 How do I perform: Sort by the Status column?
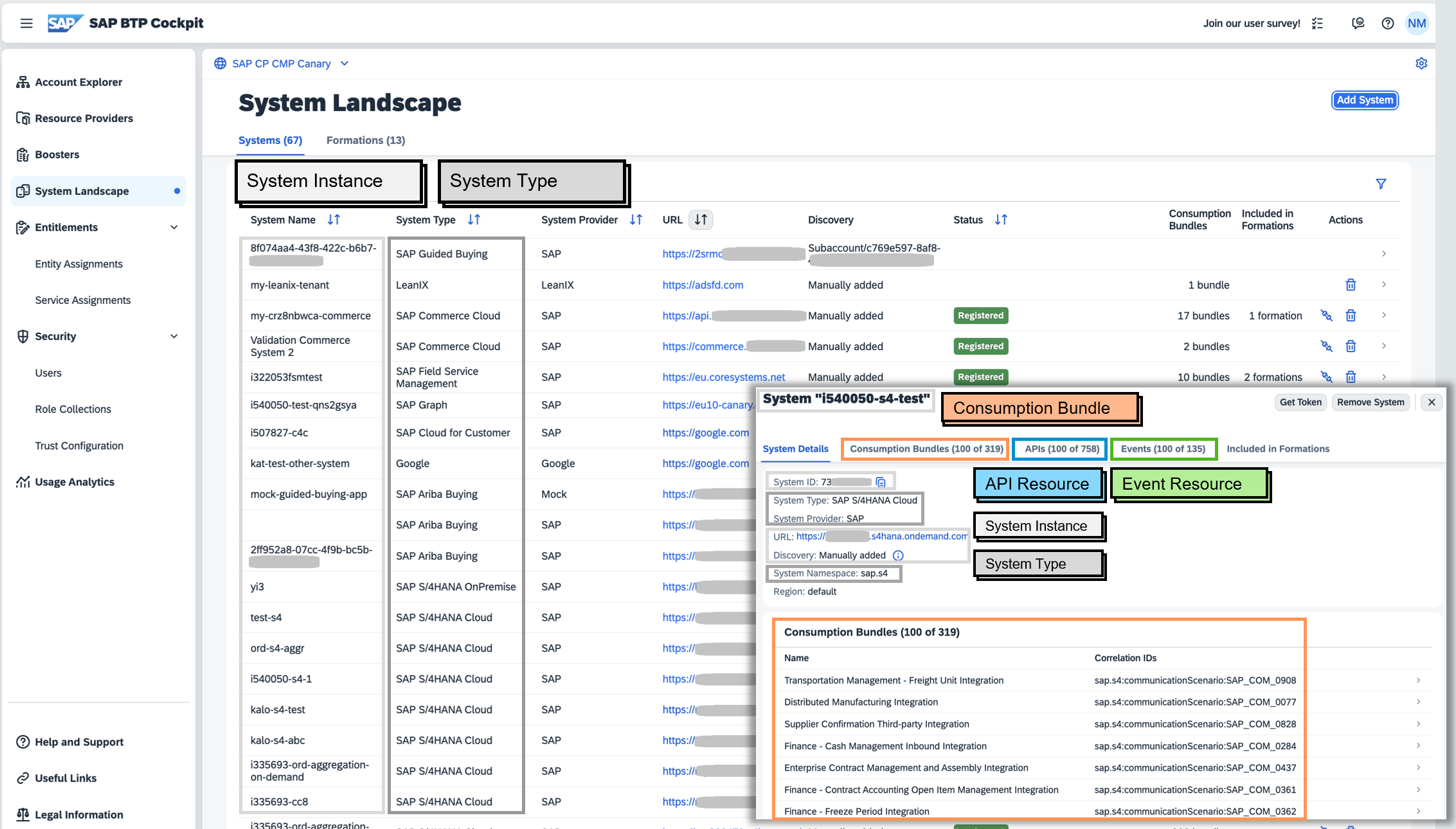(1000, 220)
